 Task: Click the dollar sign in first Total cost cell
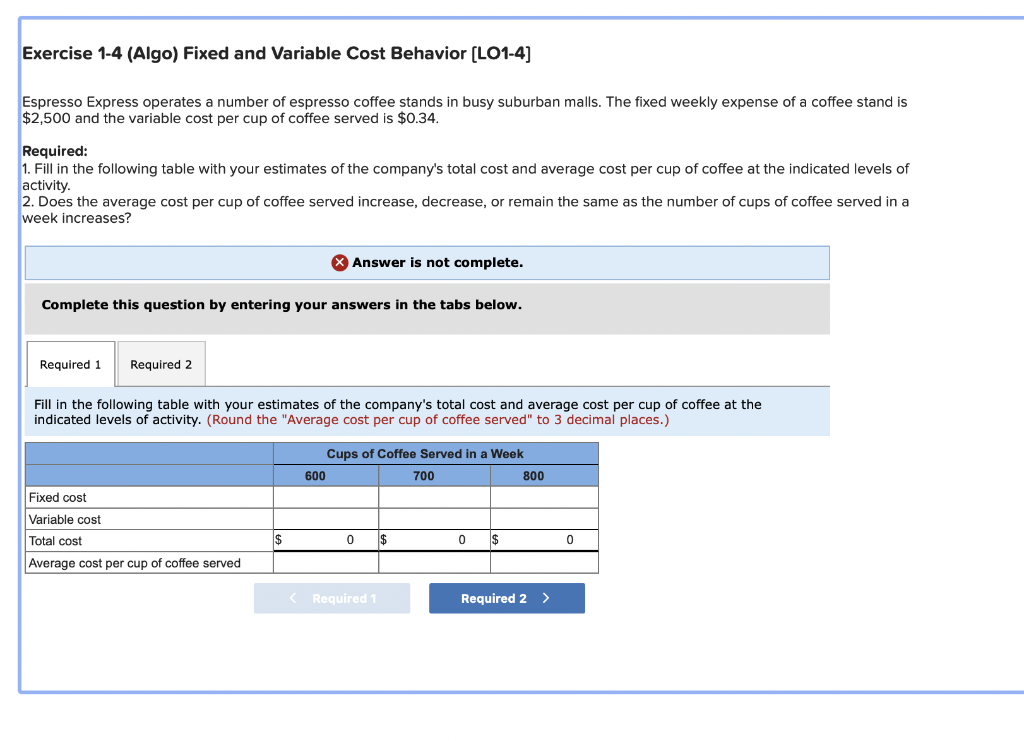tap(278, 540)
